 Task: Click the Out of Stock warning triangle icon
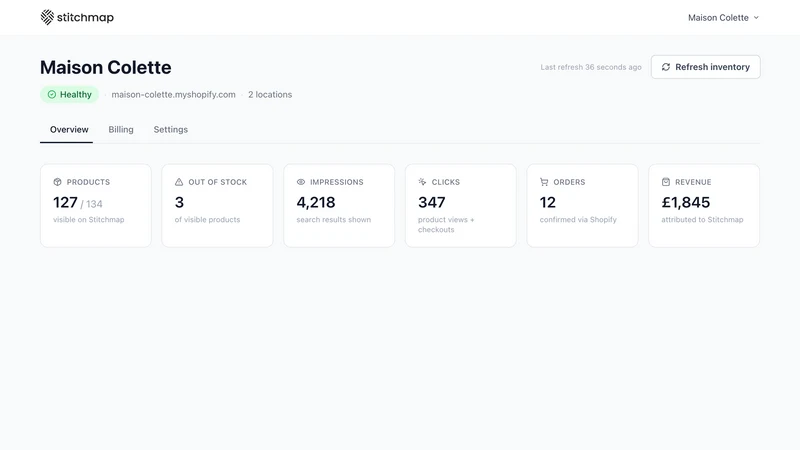tap(179, 182)
